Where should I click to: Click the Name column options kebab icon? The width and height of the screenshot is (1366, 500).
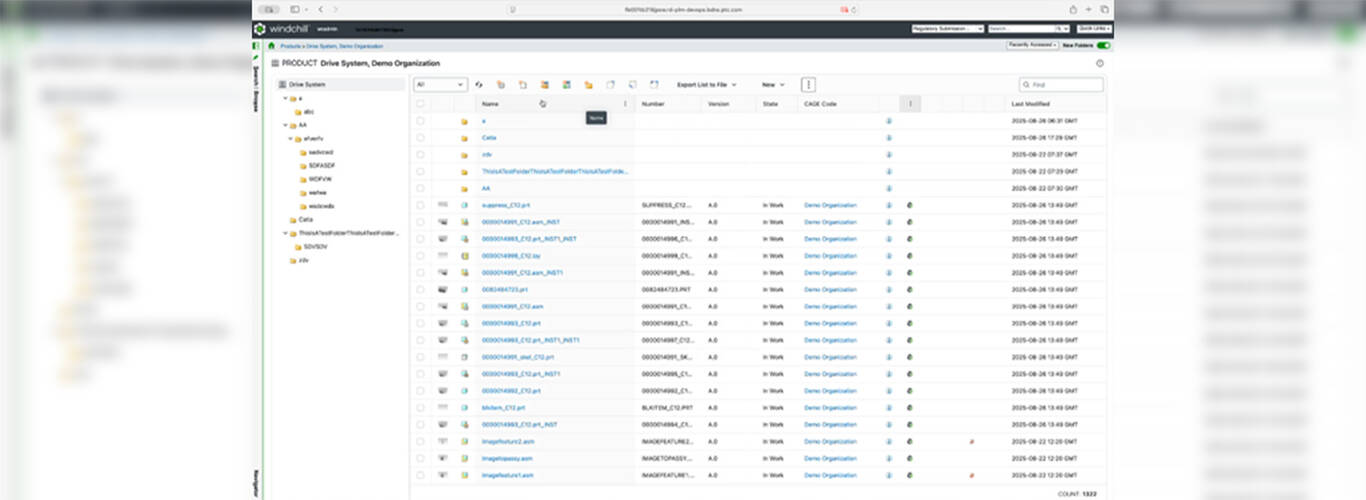(626, 104)
